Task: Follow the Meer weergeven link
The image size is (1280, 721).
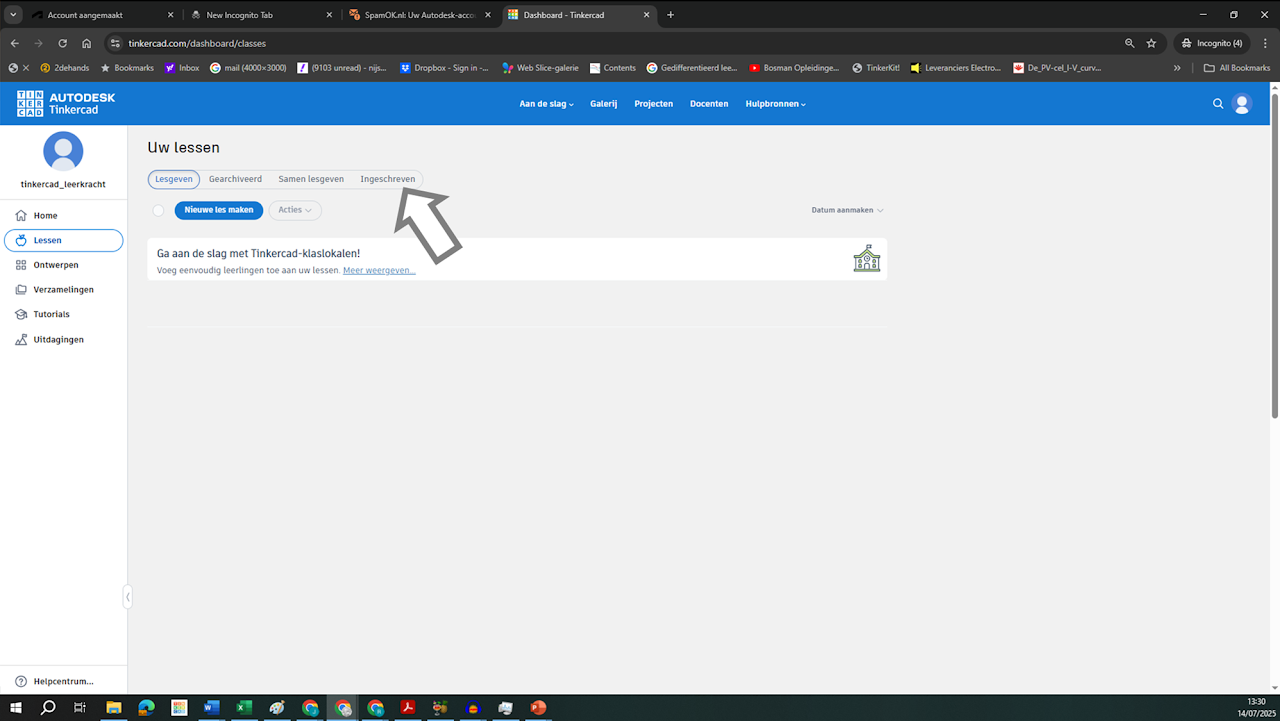Action: [x=379, y=271]
